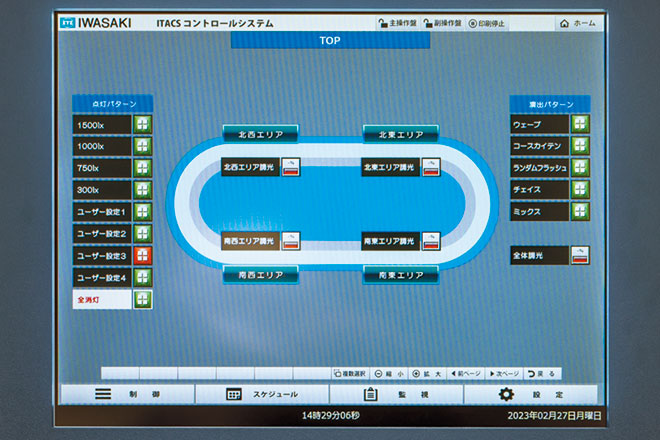Click the 主操作盤 lock icon

383,23
